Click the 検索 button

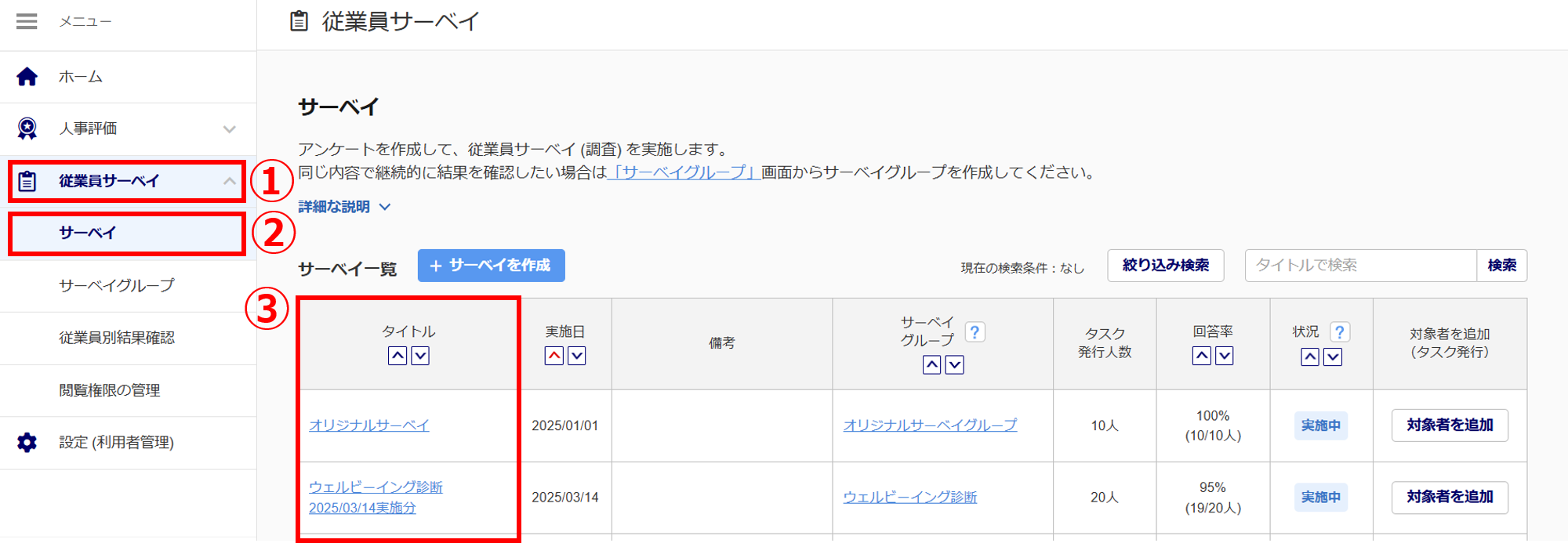coord(1502,266)
